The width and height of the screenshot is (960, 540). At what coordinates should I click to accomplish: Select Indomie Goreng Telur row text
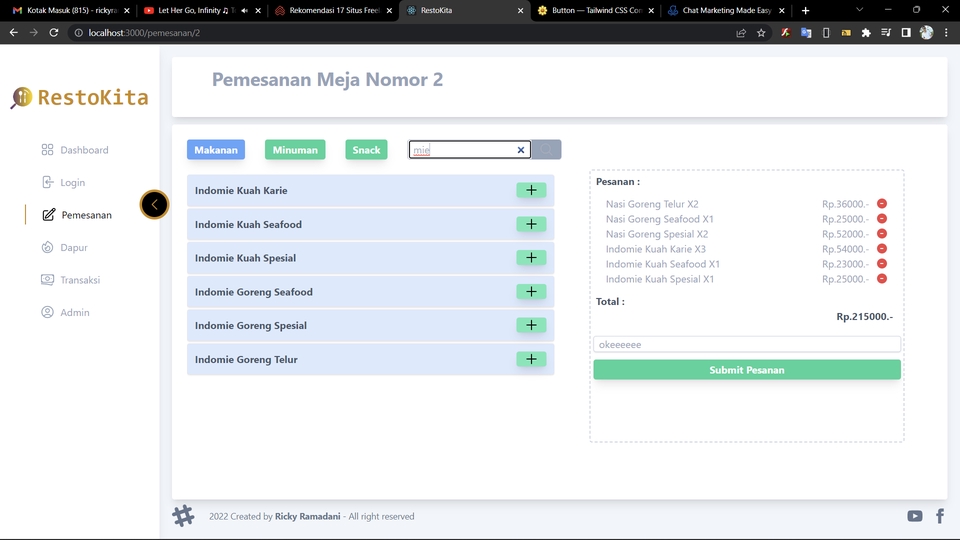point(246,359)
